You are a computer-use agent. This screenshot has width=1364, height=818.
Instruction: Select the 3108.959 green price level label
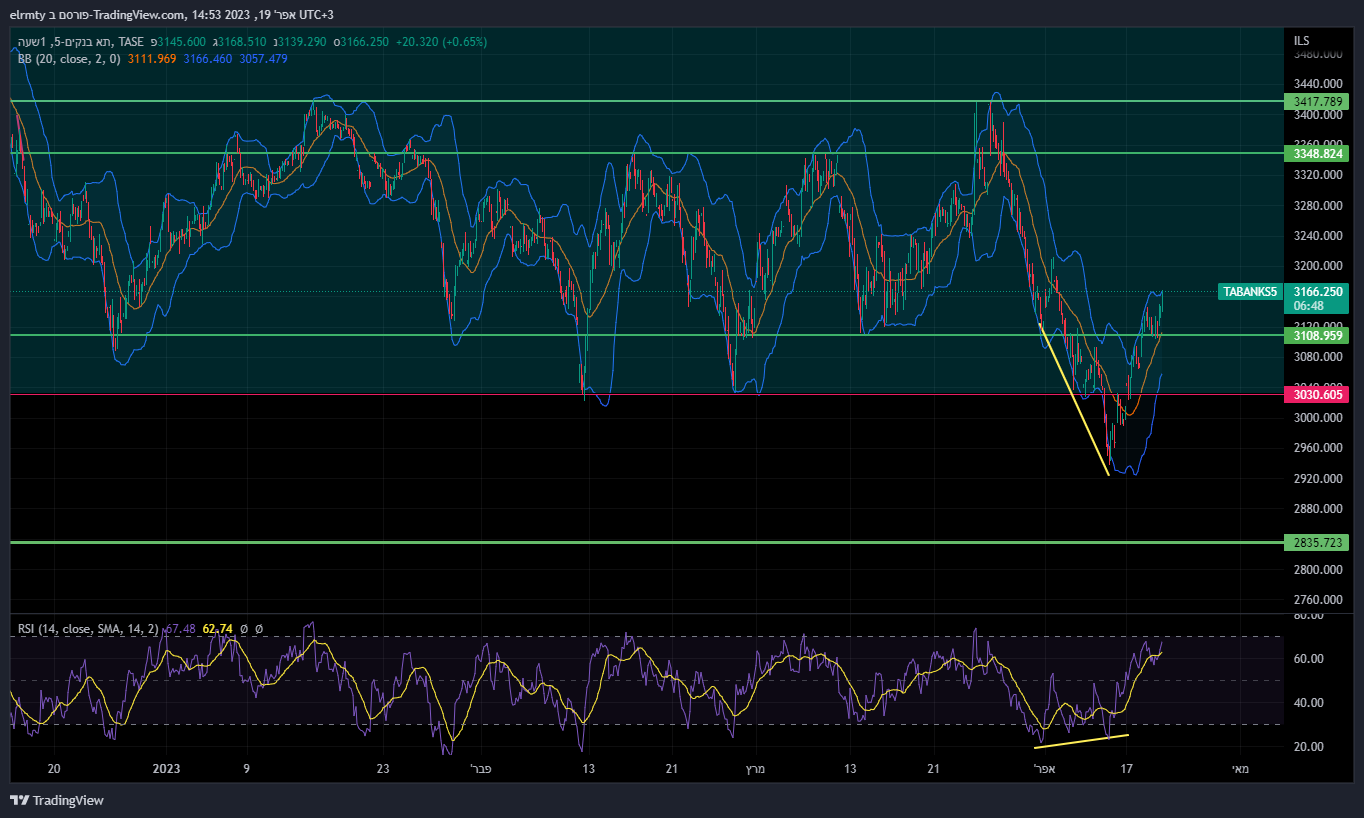click(1317, 336)
